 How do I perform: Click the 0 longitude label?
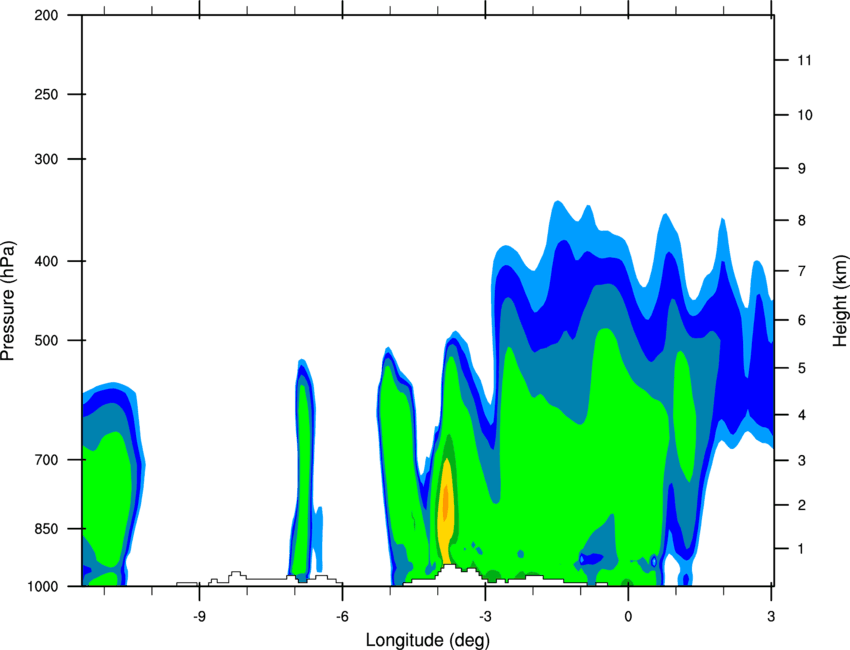pos(628,616)
